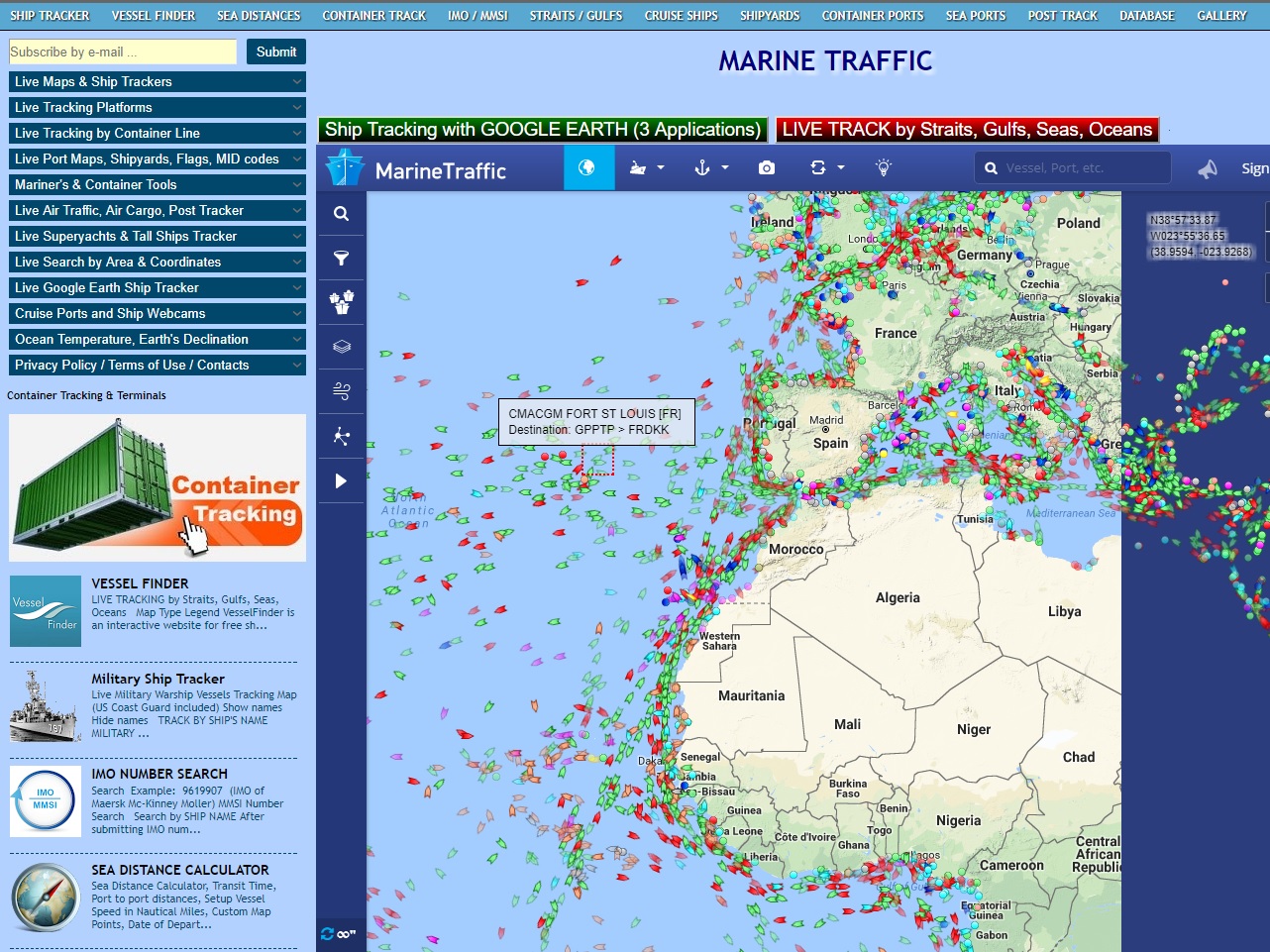Expand Live Maps & Ship Trackers menu
Viewport: 1270px width, 952px height.
tap(157, 82)
